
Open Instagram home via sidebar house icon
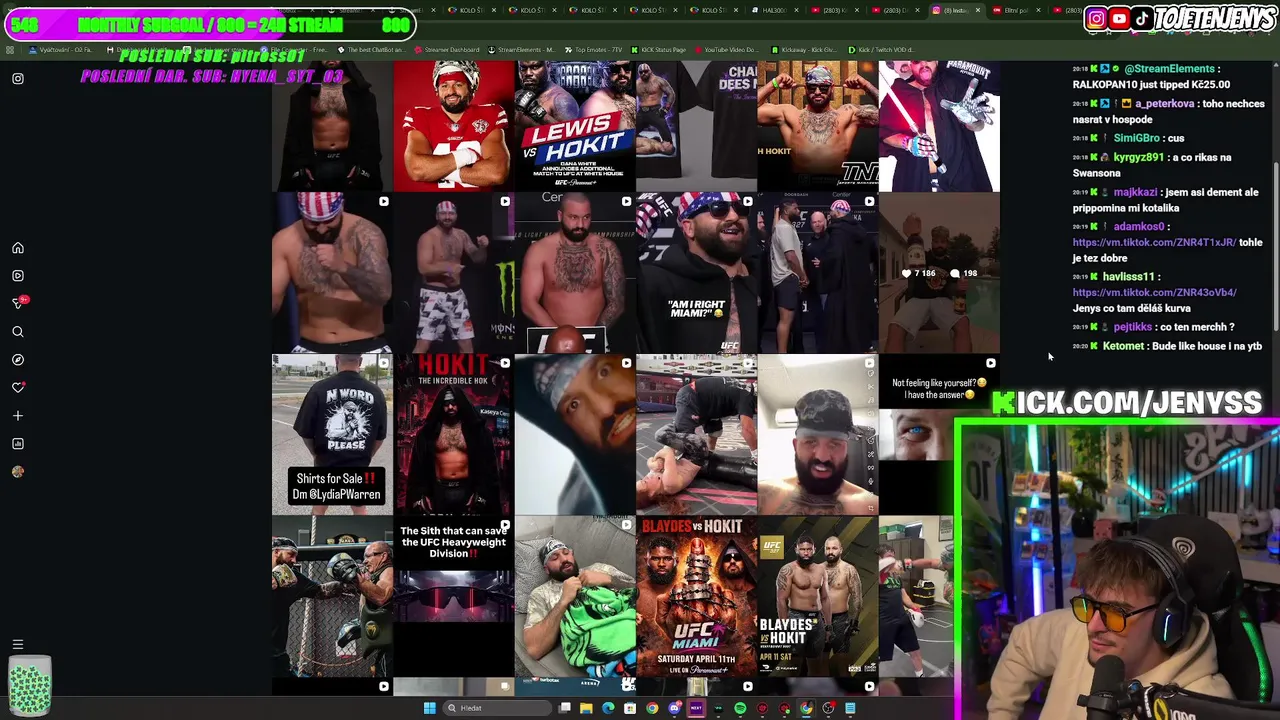pos(17,248)
